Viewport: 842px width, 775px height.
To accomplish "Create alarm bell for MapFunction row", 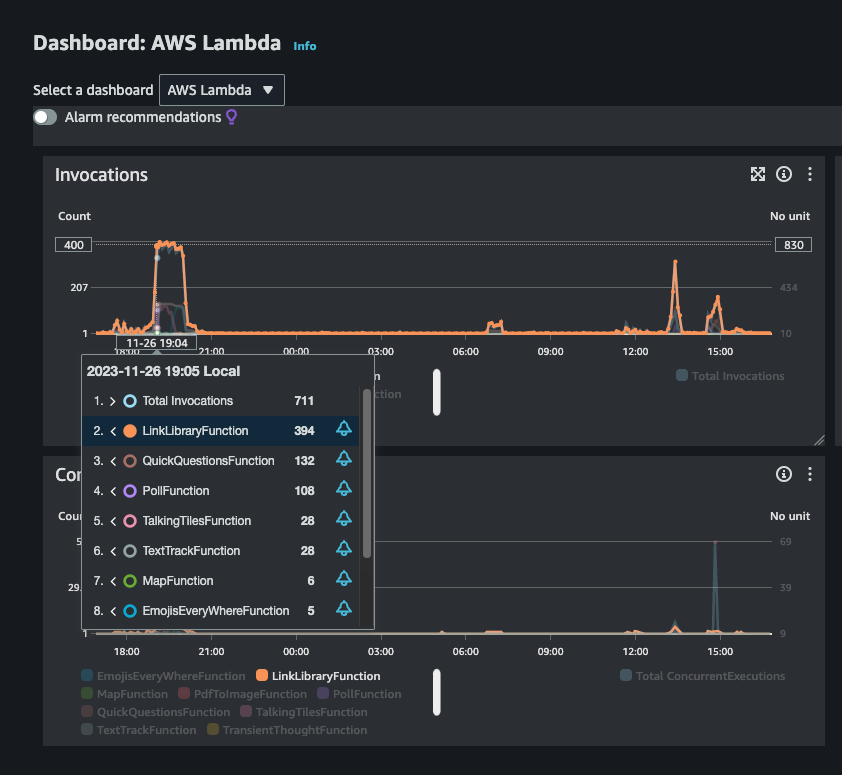I will (344, 579).
